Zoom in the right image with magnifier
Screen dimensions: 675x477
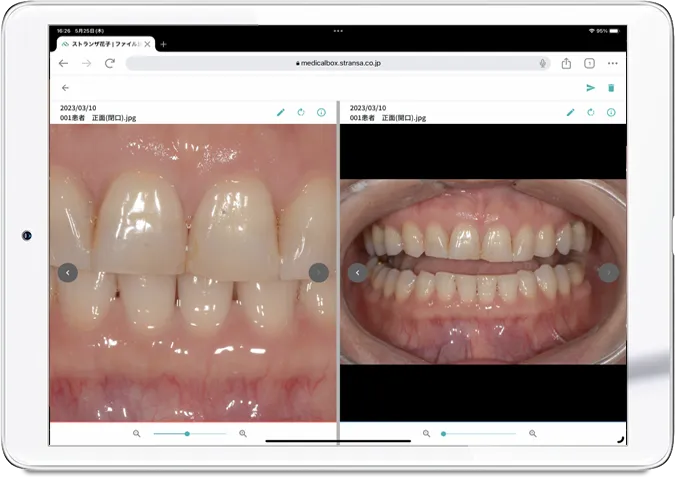coord(532,434)
